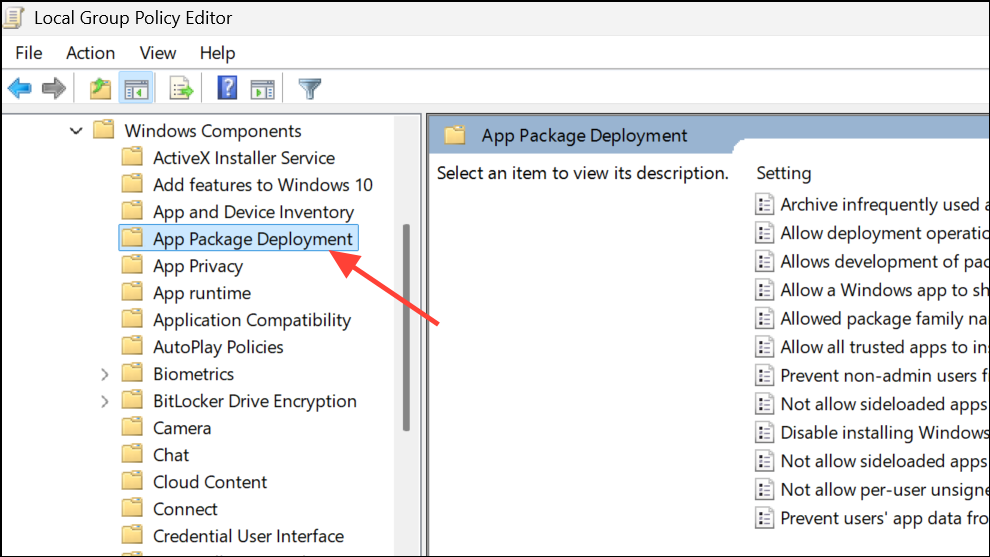Screen dimensions: 990x557
Task: Toggle Show/Hide Action Pane toolbar icon
Action: (262, 89)
